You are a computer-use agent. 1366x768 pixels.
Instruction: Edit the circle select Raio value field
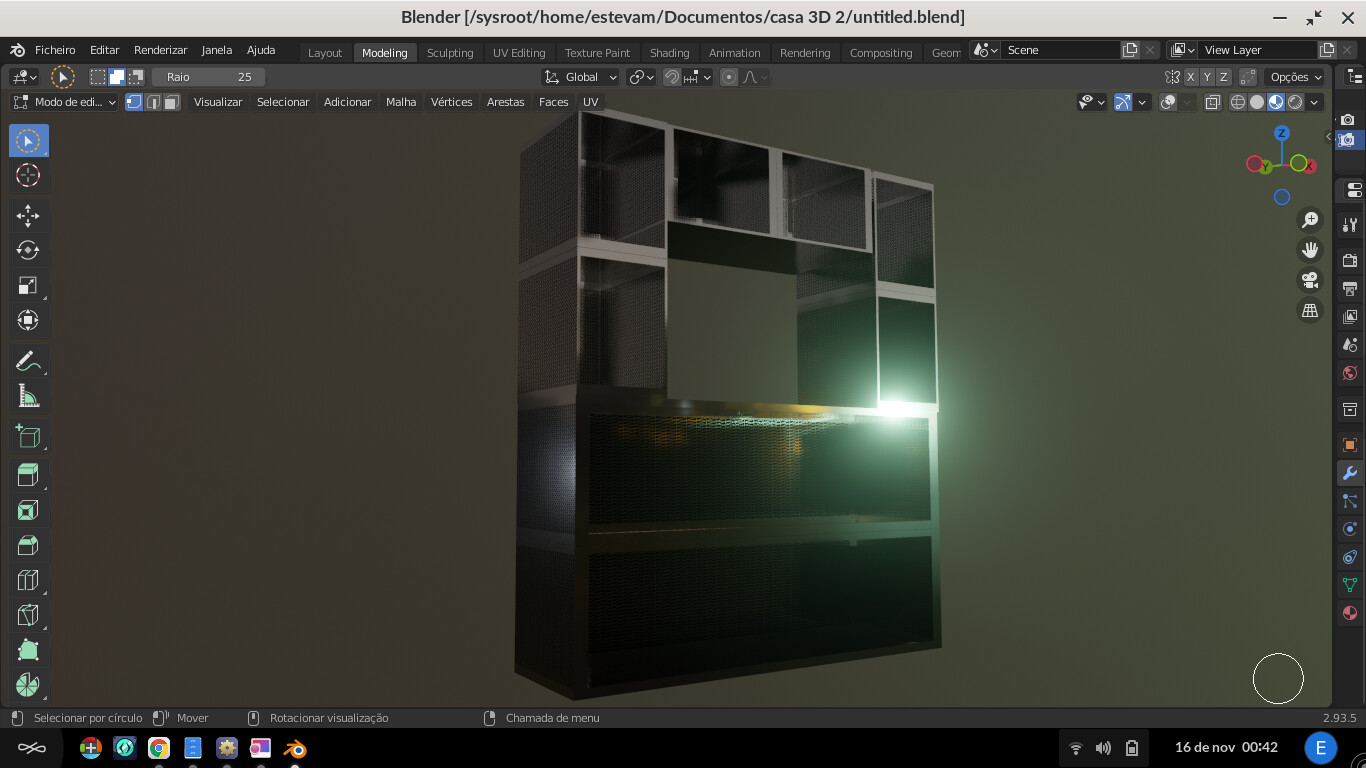210,77
